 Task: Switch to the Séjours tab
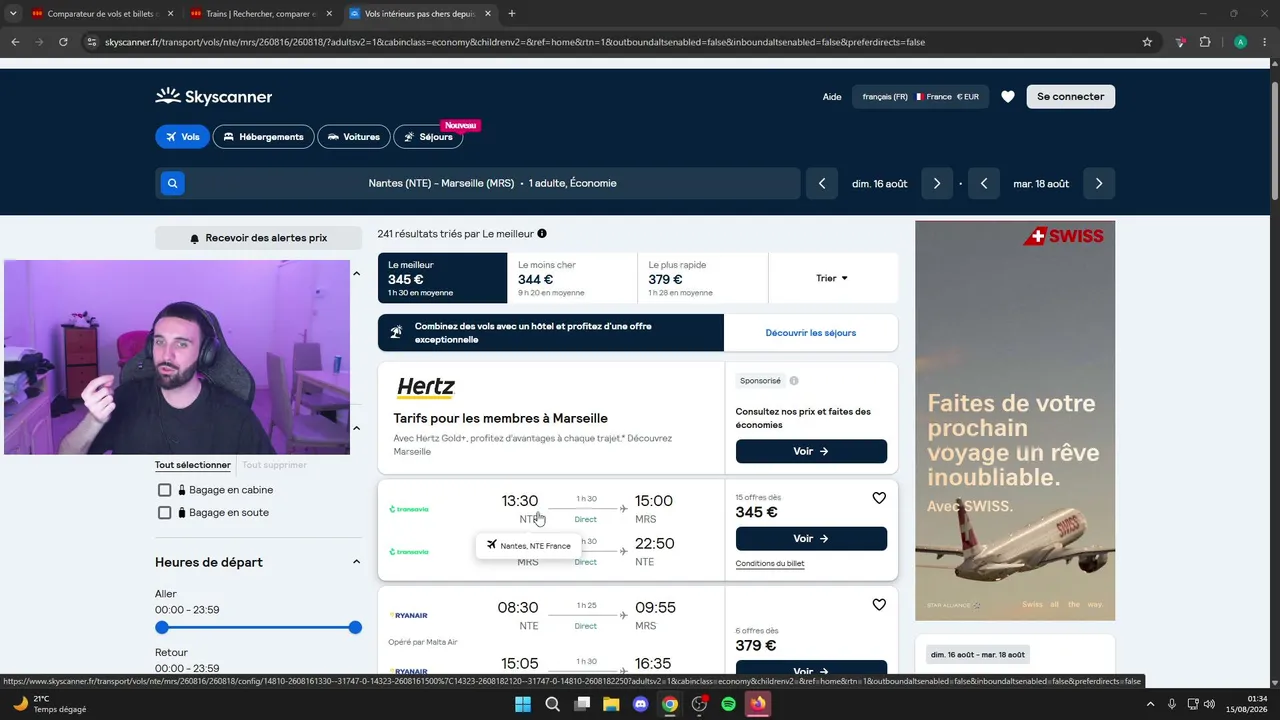click(428, 137)
